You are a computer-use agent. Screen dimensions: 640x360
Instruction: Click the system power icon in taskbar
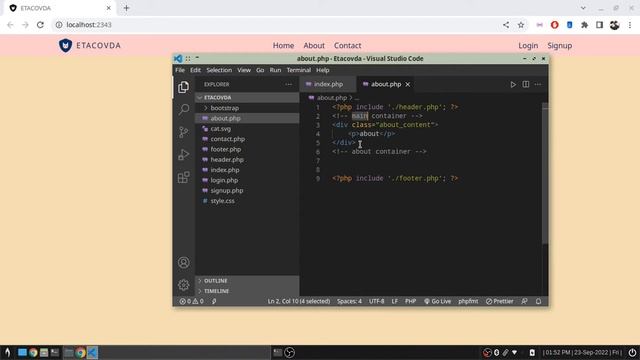click(632, 353)
